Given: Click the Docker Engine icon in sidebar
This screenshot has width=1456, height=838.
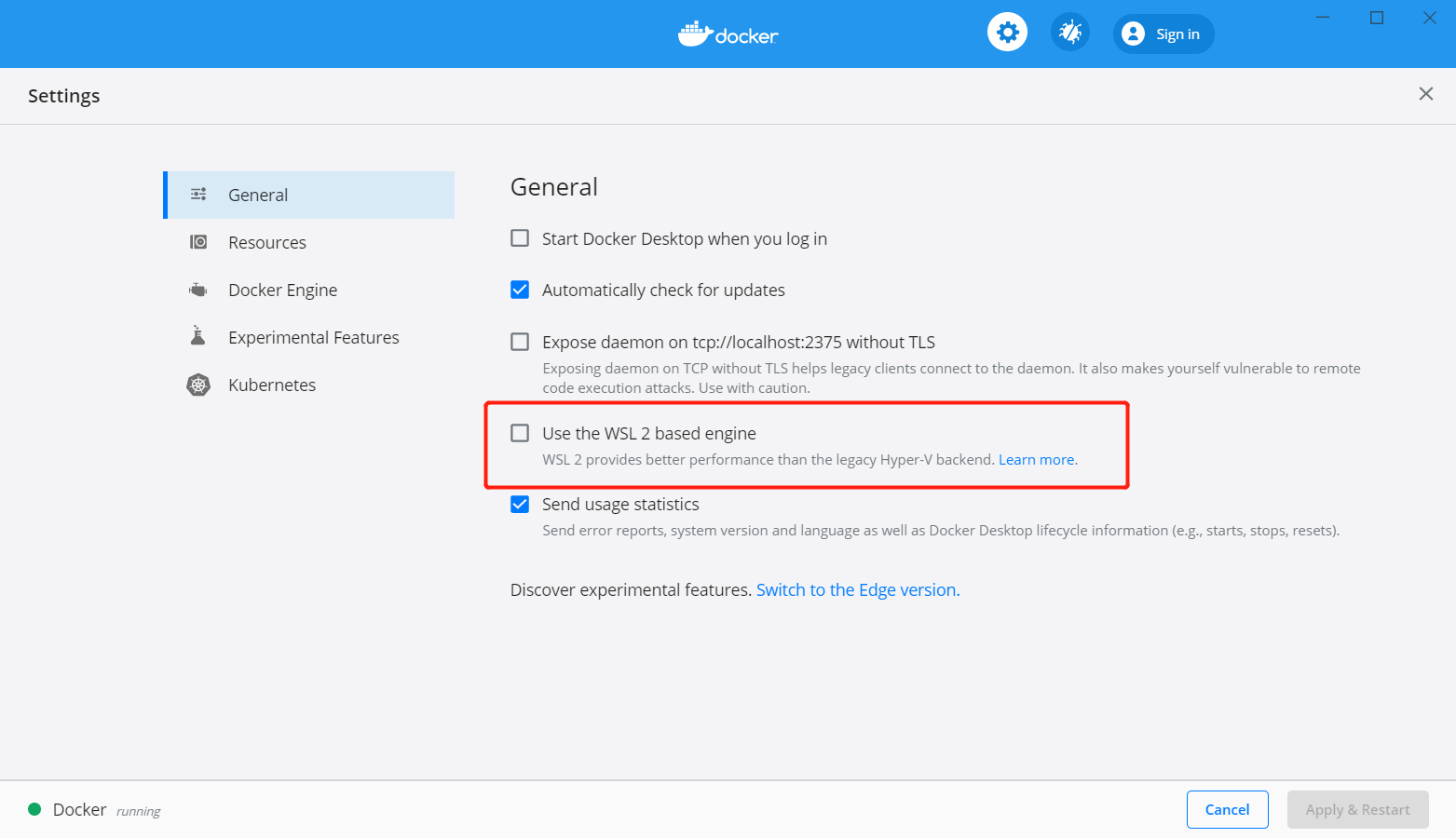Looking at the screenshot, I should [198, 290].
